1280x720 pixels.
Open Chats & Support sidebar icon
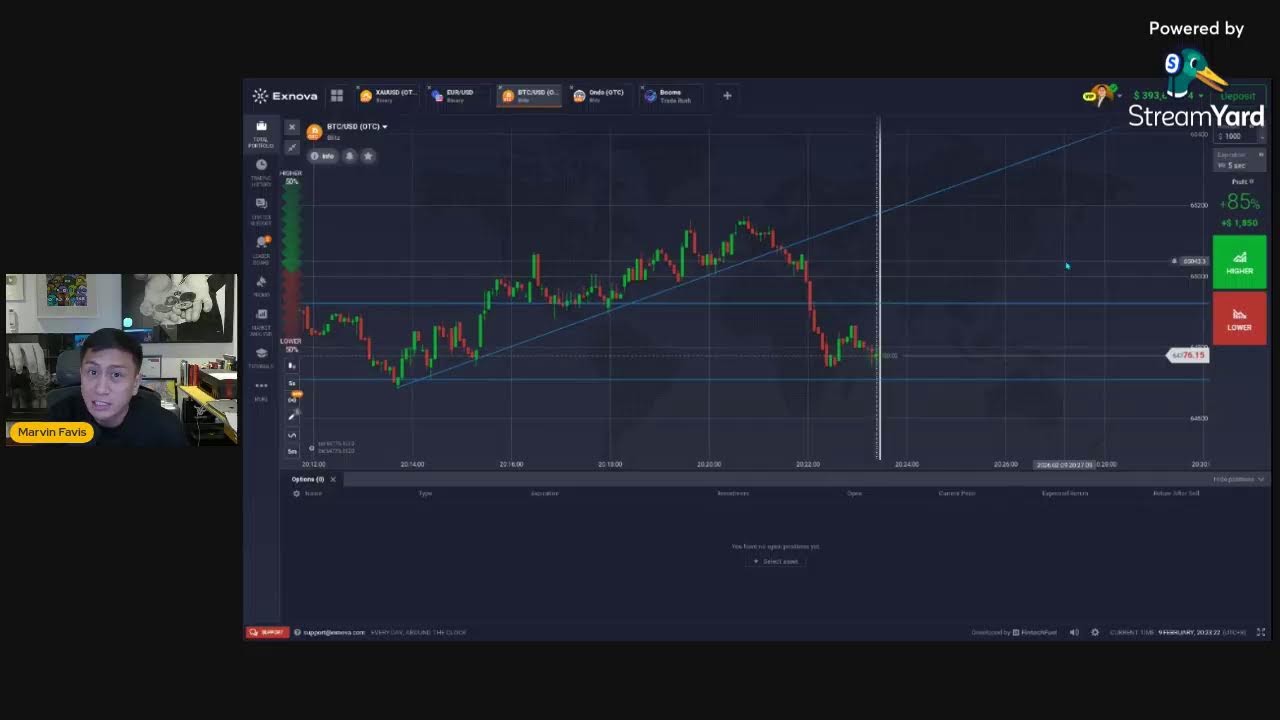261,209
